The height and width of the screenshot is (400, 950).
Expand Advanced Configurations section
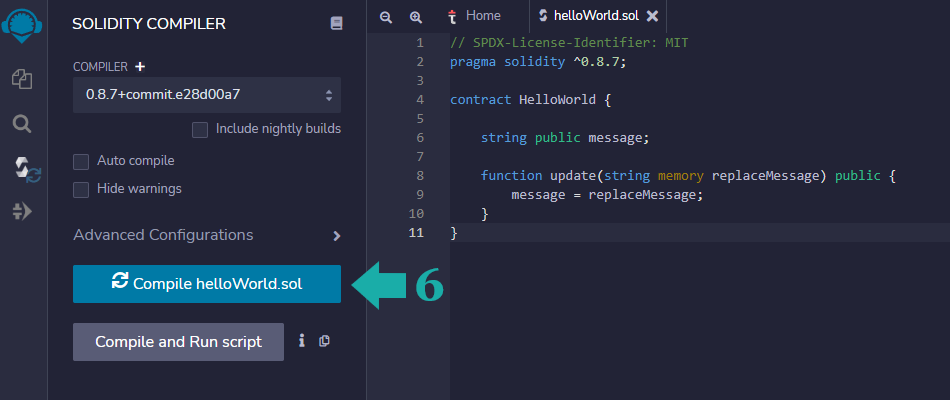click(336, 236)
